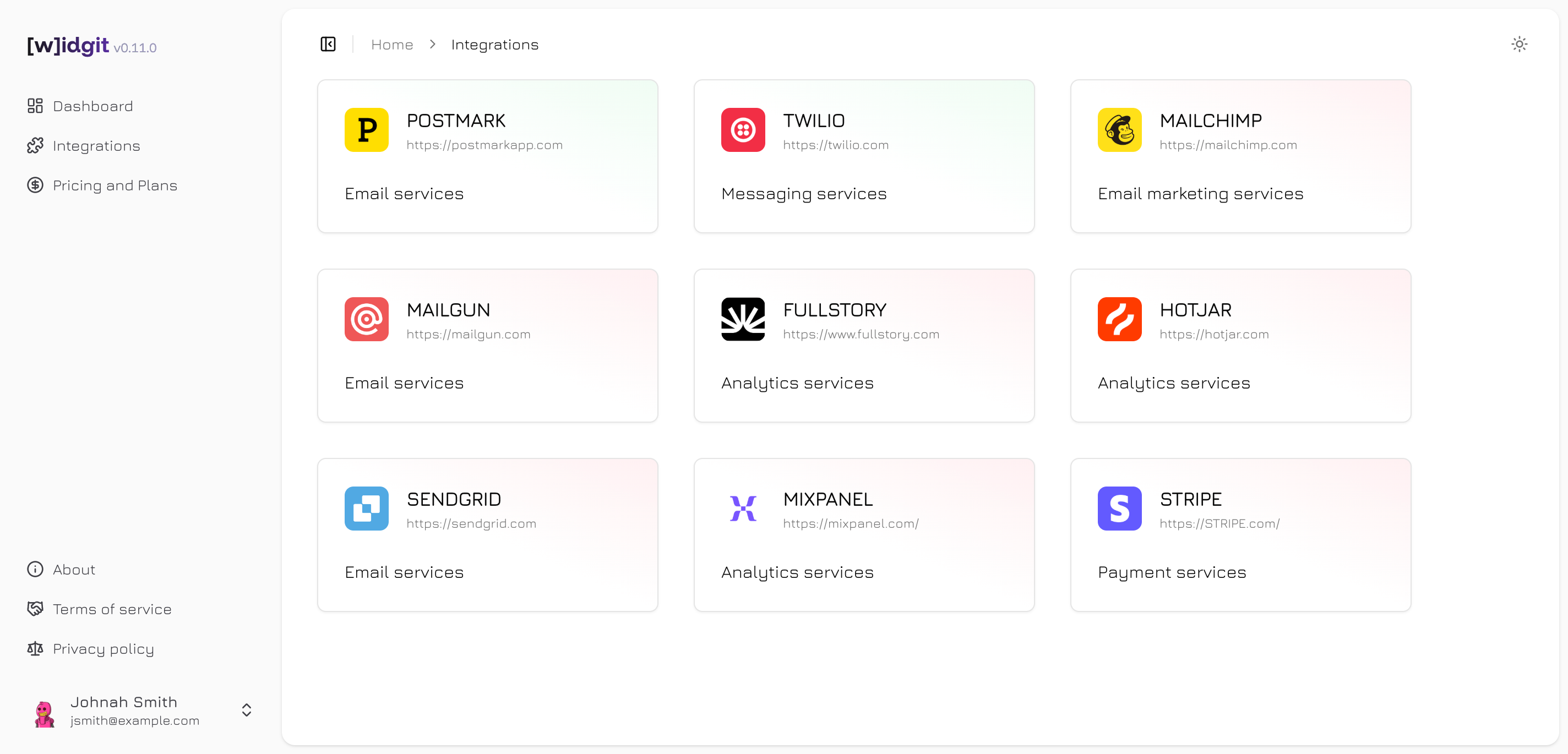Click Johnah Smith's avatar image
Screen dimensions: 1568x754
[x=44, y=713]
